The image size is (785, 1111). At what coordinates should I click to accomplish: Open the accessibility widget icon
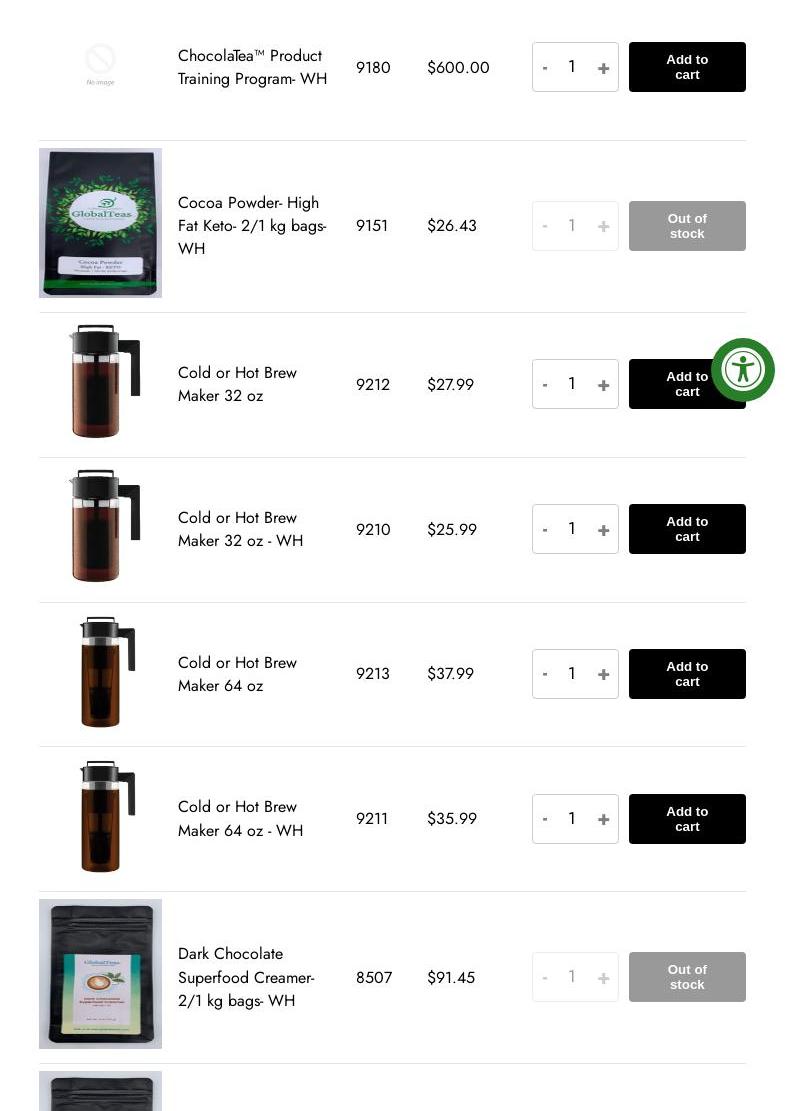[742, 370]
